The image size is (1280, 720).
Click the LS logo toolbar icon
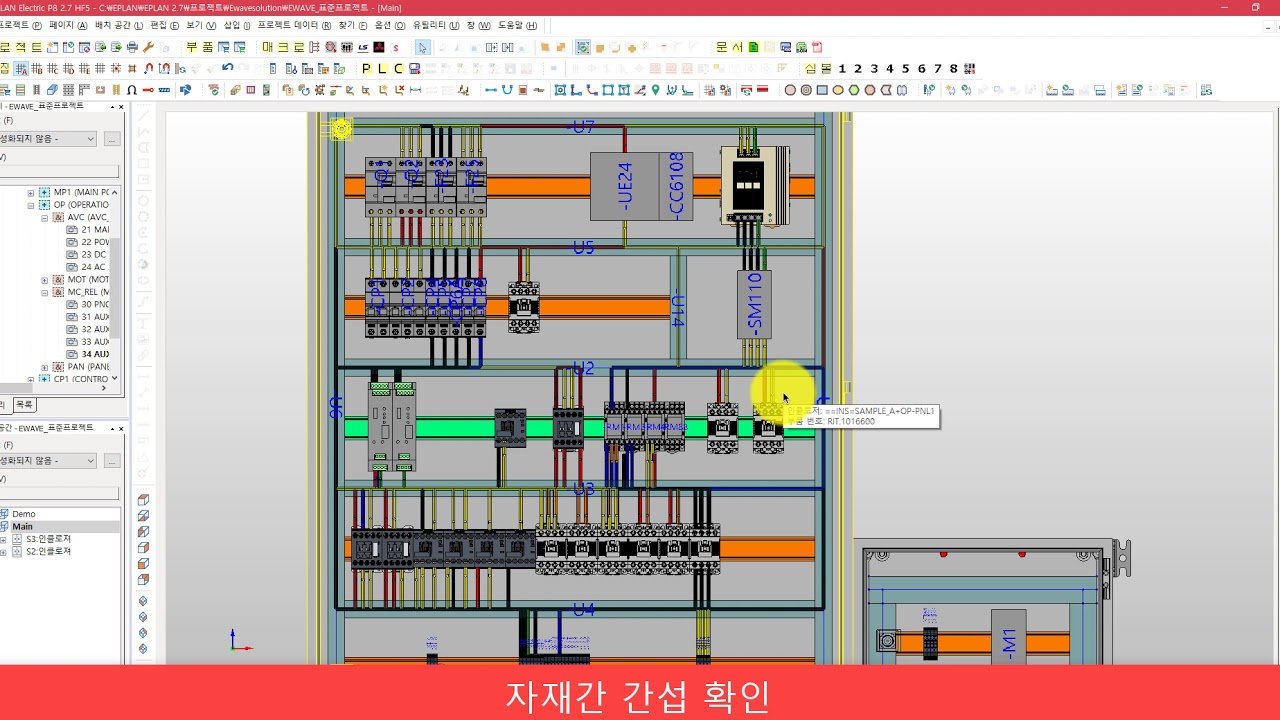363,47
